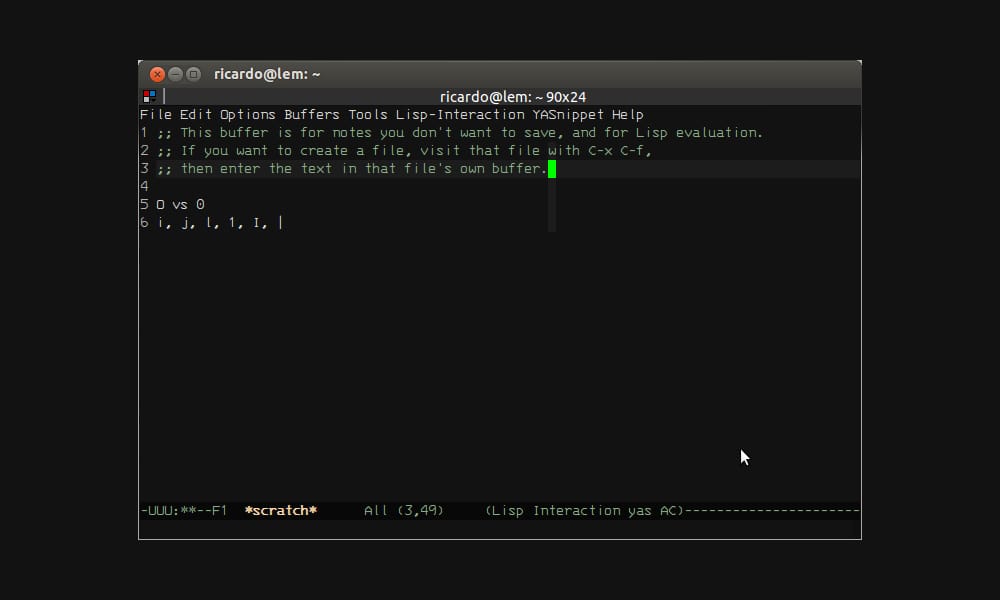Click the green block cursor on line 3
This screenshot has height=600, width=1000.
click(x=551, y=168)
